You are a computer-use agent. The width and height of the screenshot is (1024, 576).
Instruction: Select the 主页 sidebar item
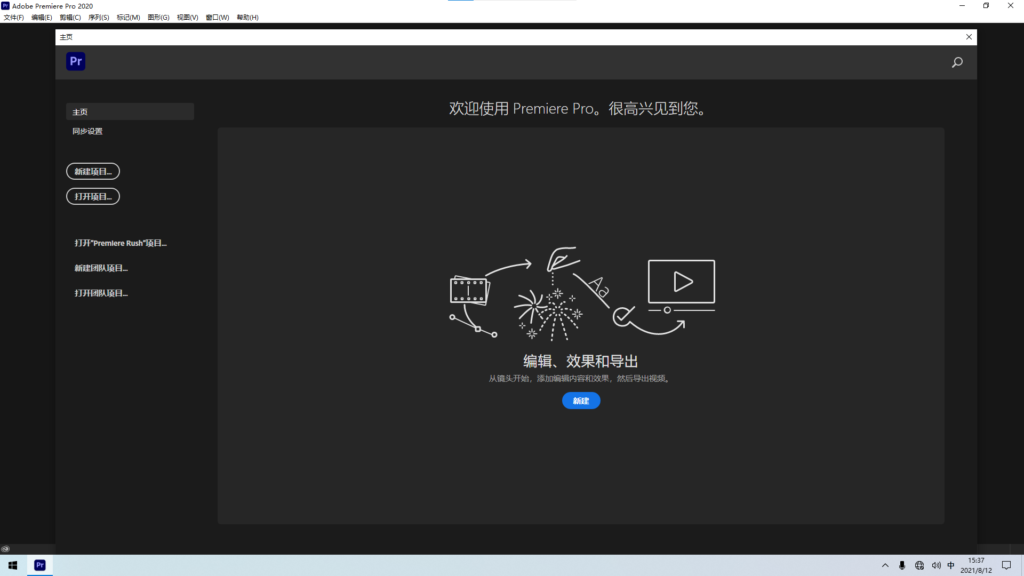[x=130, y=112]
